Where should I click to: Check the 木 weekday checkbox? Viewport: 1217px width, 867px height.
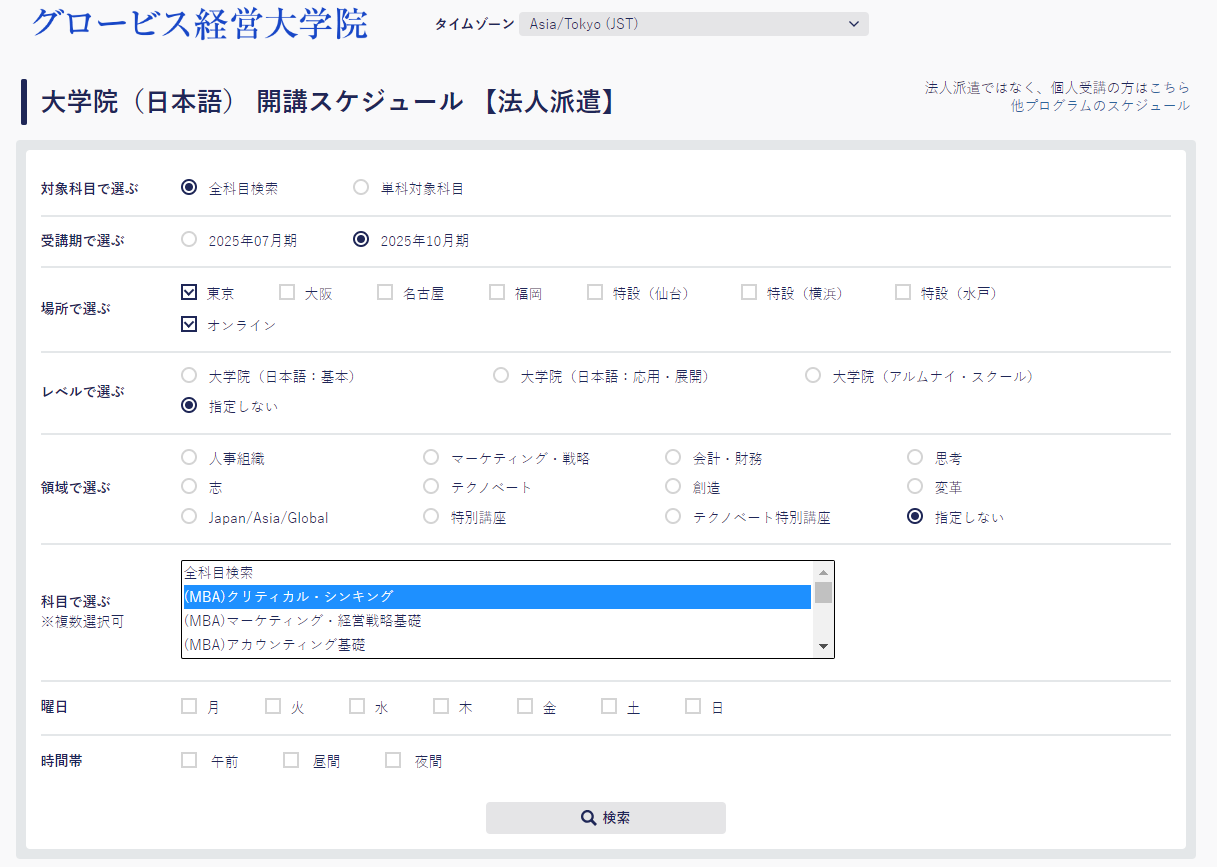click(441, 706)
